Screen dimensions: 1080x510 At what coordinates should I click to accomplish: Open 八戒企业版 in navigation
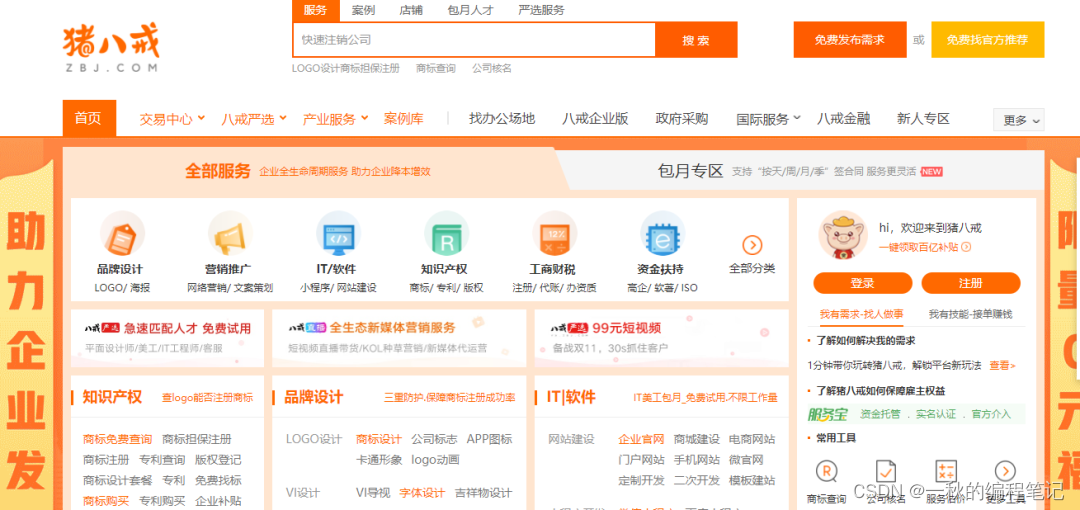coord(595,119)
